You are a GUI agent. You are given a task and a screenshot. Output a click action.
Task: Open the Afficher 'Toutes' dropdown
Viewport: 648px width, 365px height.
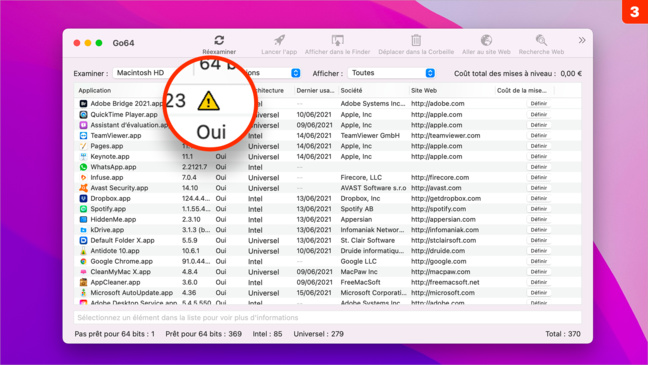click(392, 73)
